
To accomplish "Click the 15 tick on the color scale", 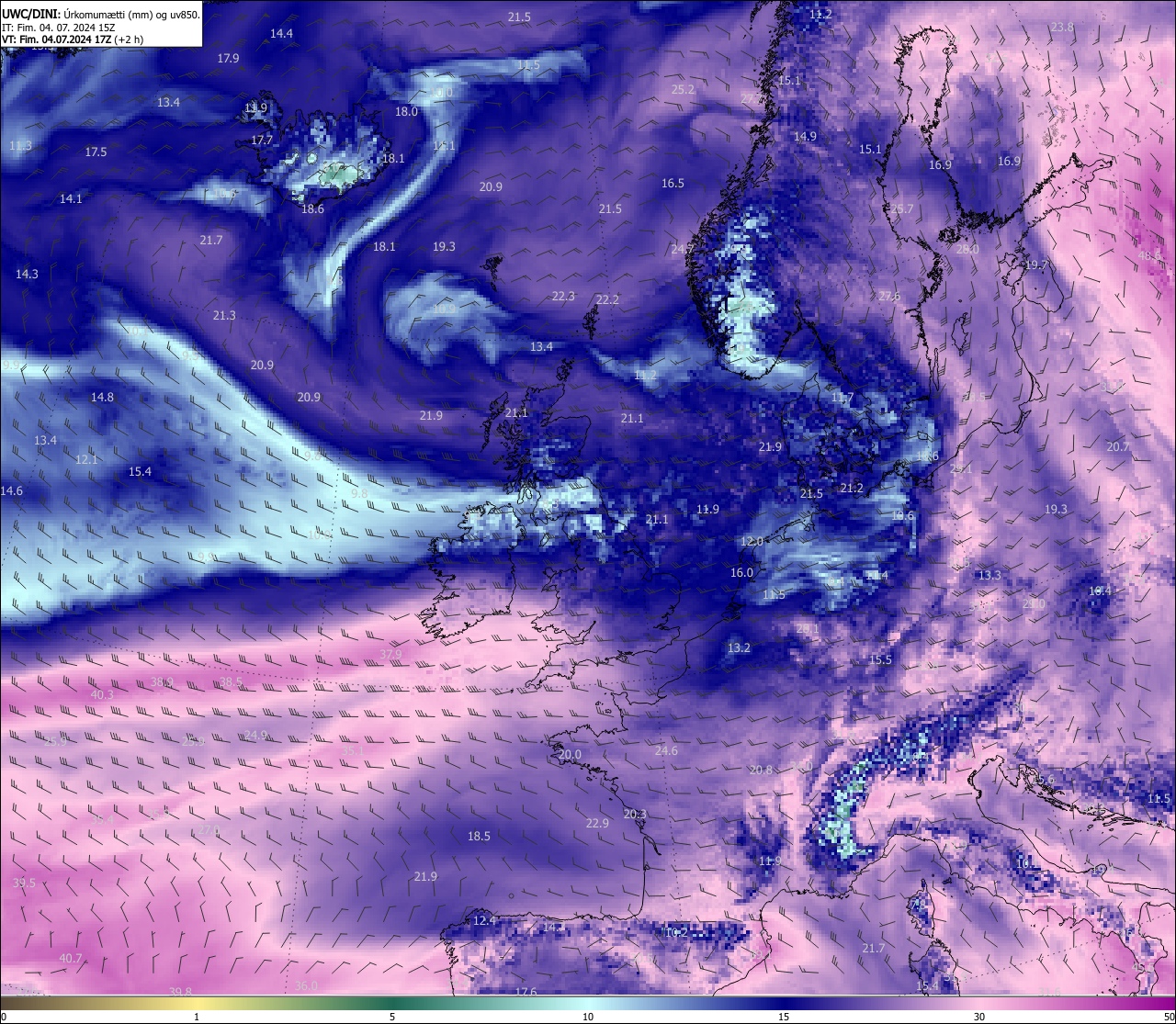I will click(784, 1017).
